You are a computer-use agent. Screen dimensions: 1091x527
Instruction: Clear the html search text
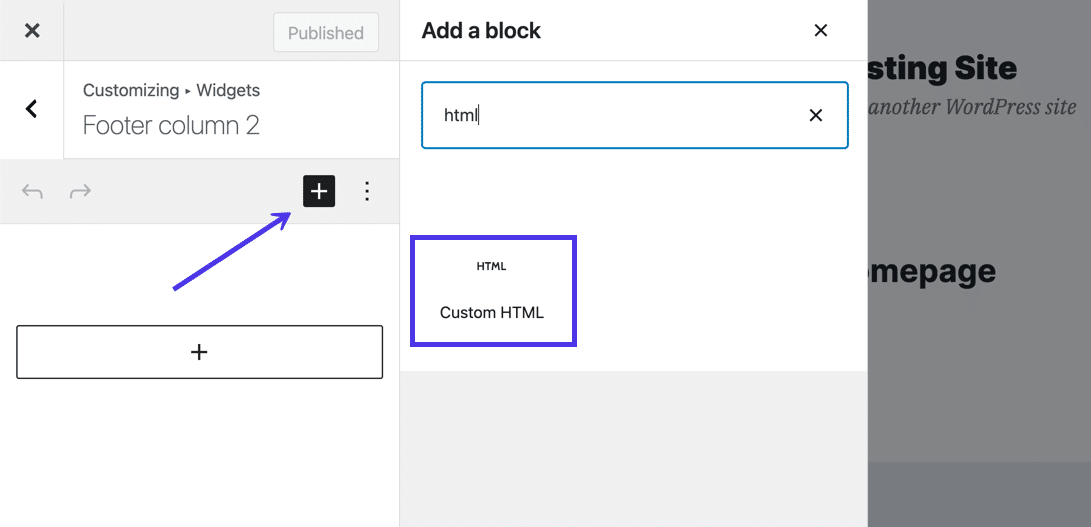(x=816, y=115)
